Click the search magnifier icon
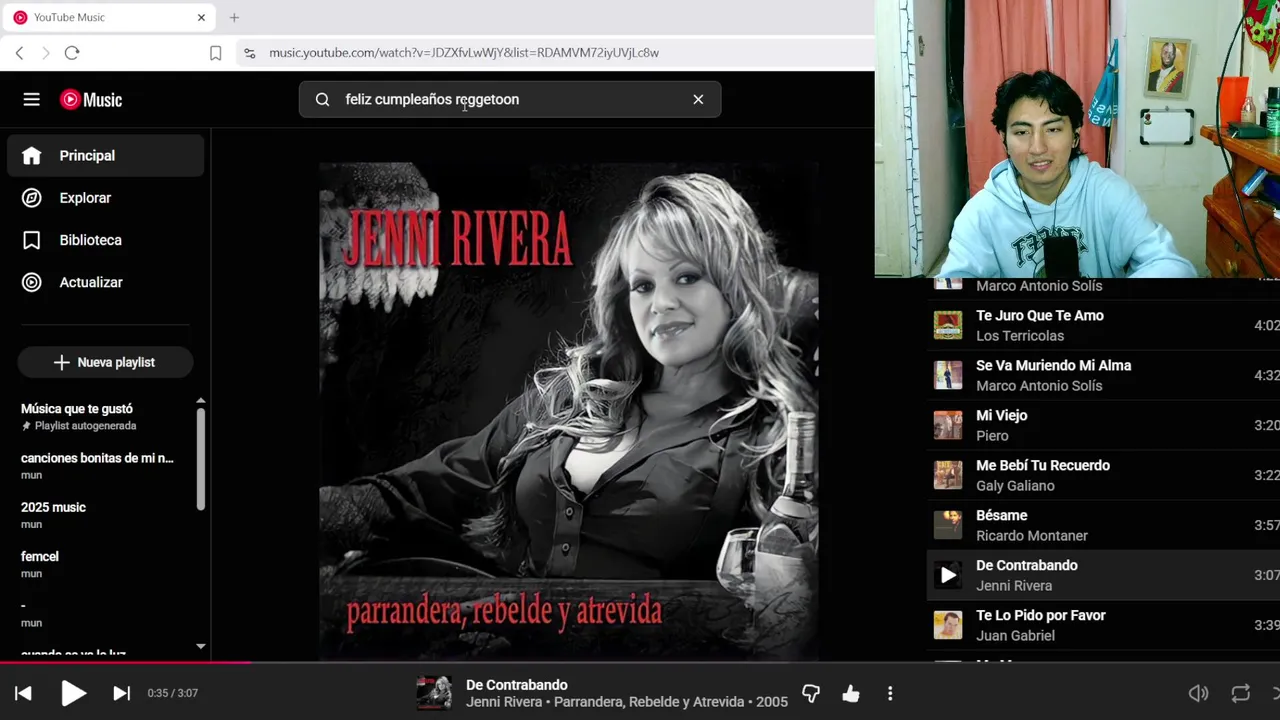Screen dimensions: 1280x720 coord(322,99)
